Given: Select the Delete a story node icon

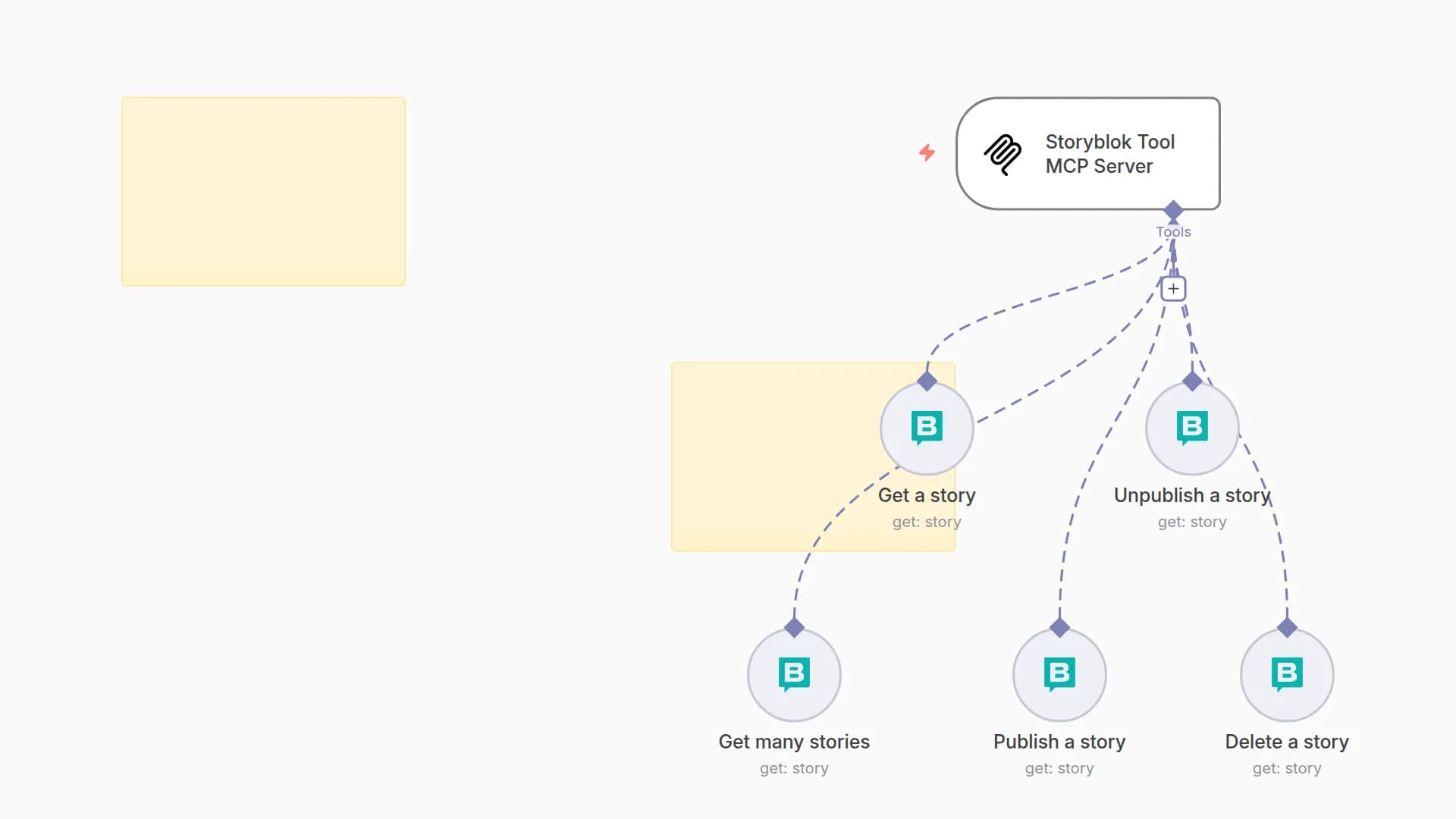Looking at the screenshot, I should coord(1287,675).
